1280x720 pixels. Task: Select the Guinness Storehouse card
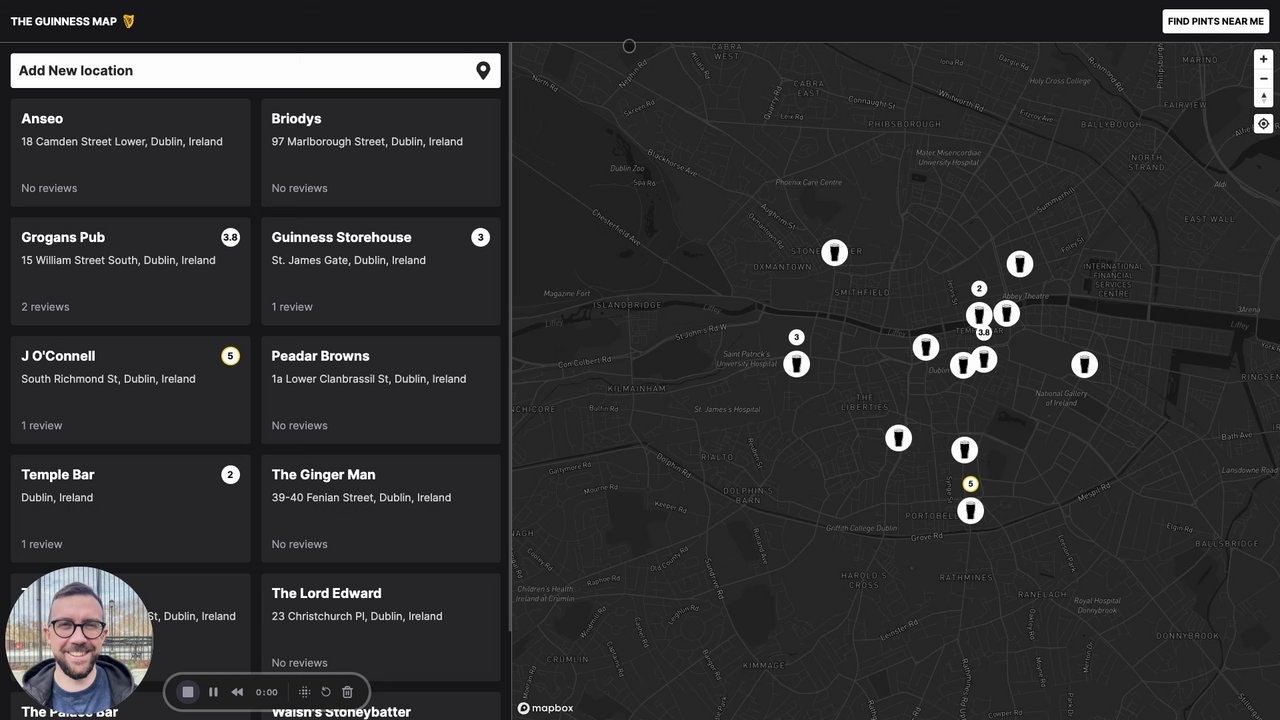click(x=380, y=271)
